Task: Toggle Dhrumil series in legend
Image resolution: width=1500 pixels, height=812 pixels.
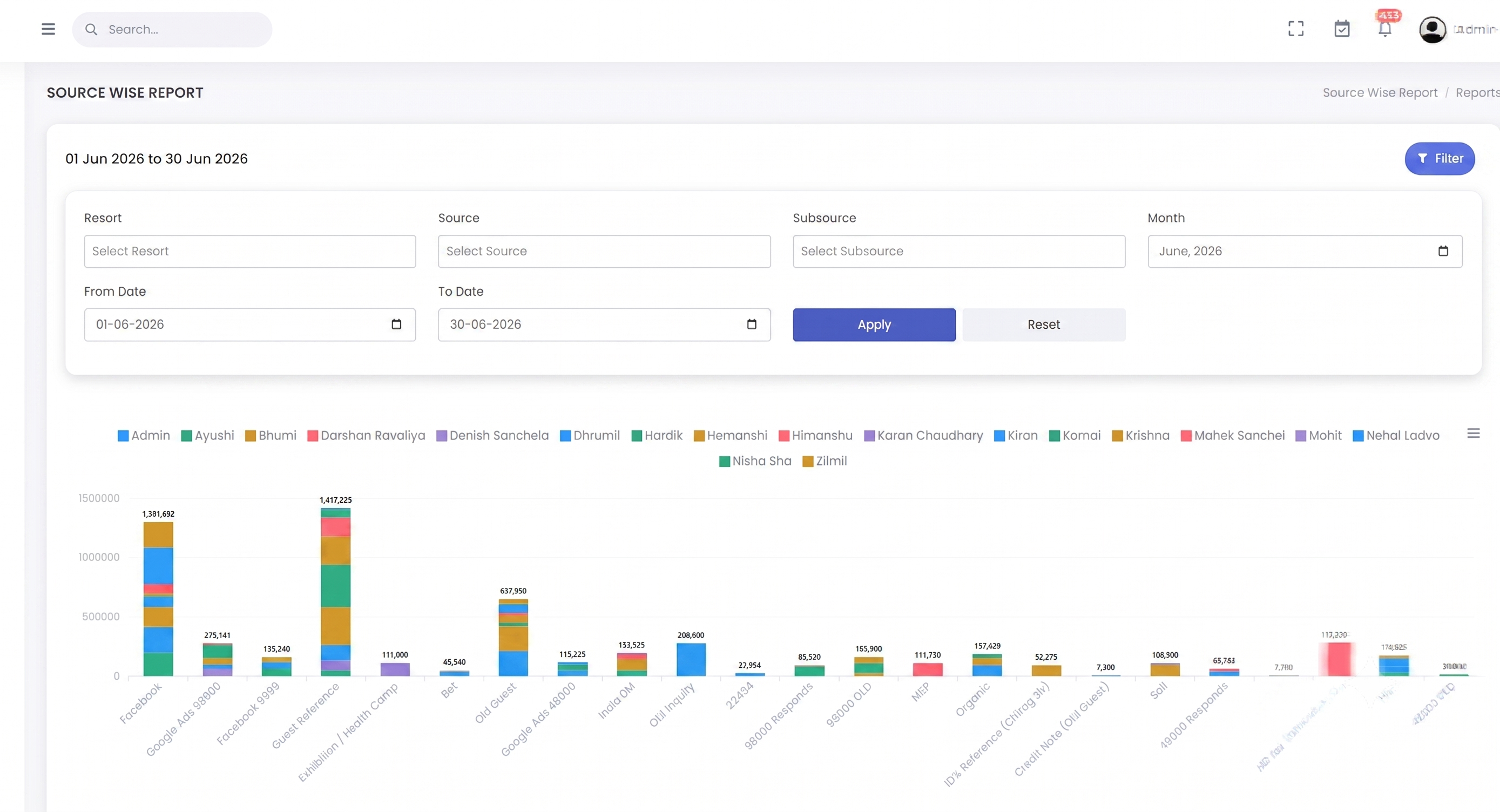Action: click(590, 435)
